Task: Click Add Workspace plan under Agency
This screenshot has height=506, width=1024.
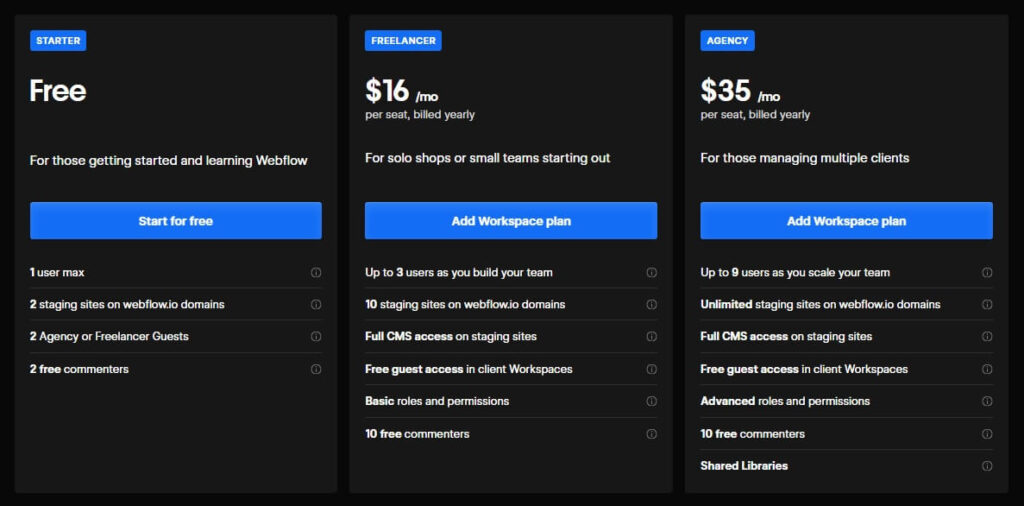Action: tap(846, 221)
